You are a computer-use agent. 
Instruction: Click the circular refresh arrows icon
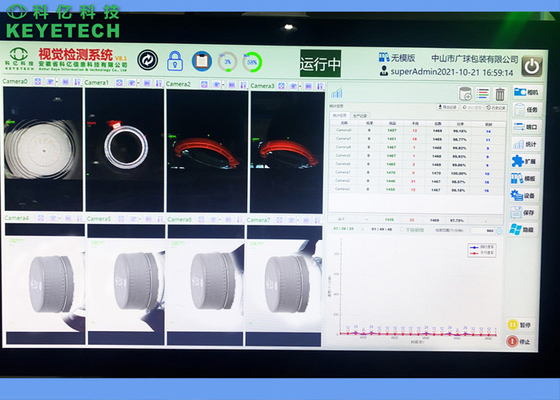(148, 60)
